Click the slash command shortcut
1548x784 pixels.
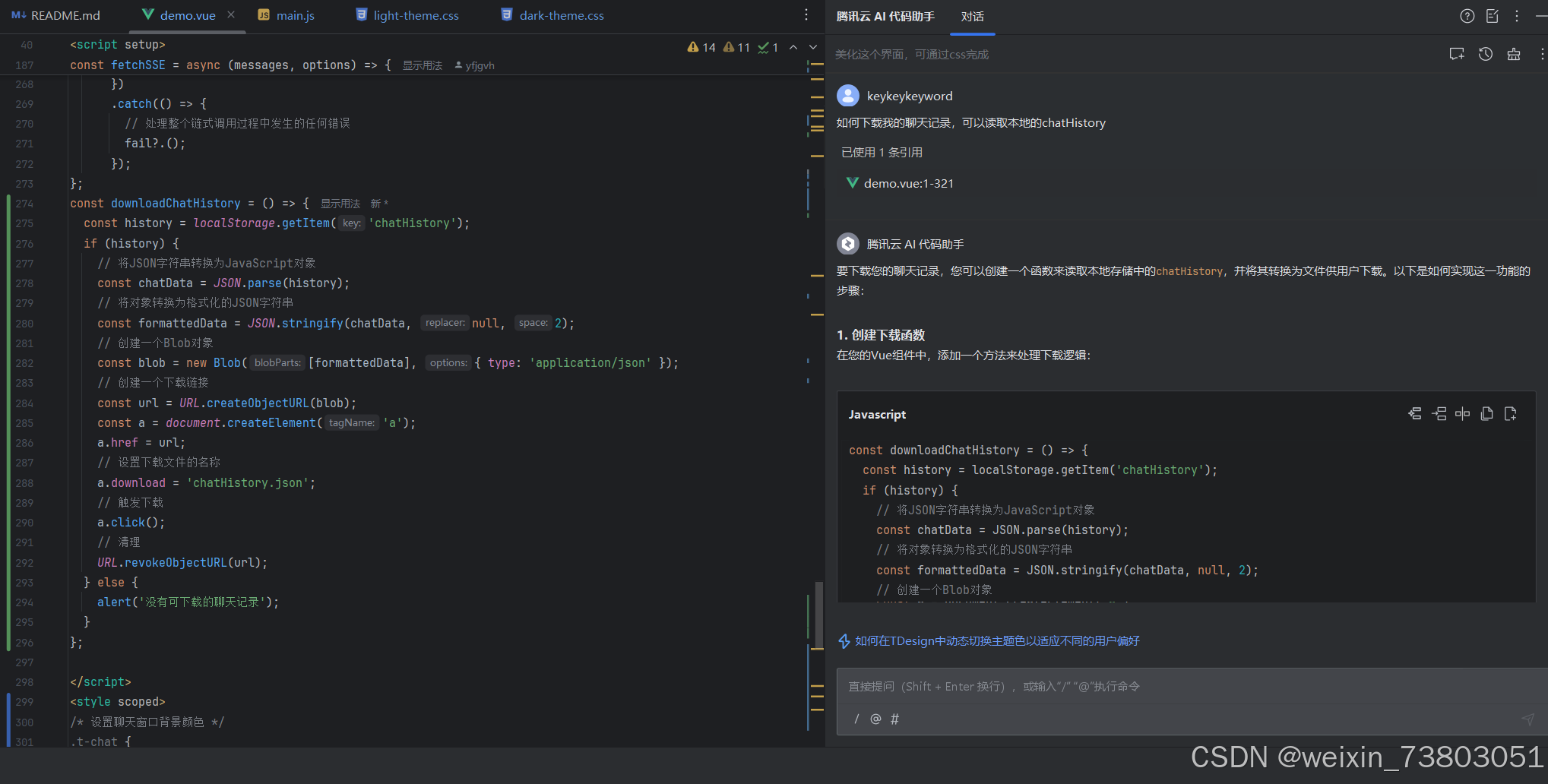[856, 719]
